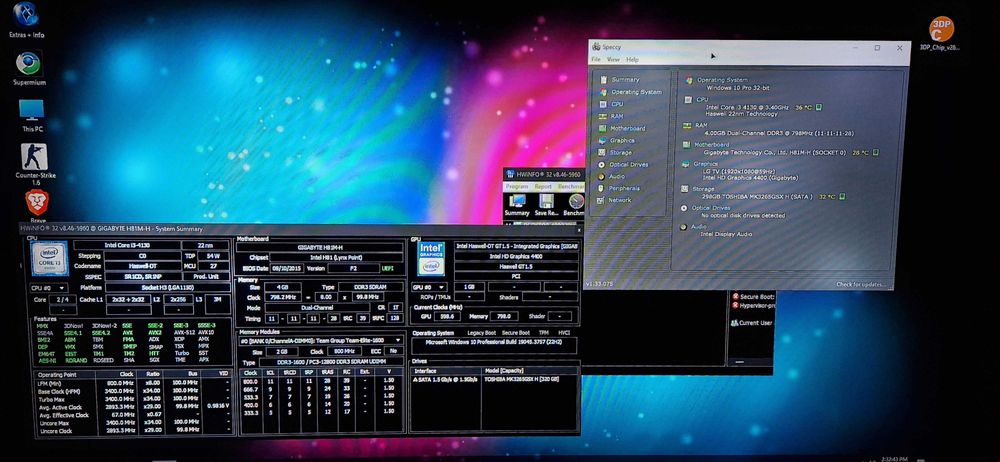This screenshot has width=1000, height=462.
Task: Expand the memory module selection dropdown
Action: tap(321, 341)
